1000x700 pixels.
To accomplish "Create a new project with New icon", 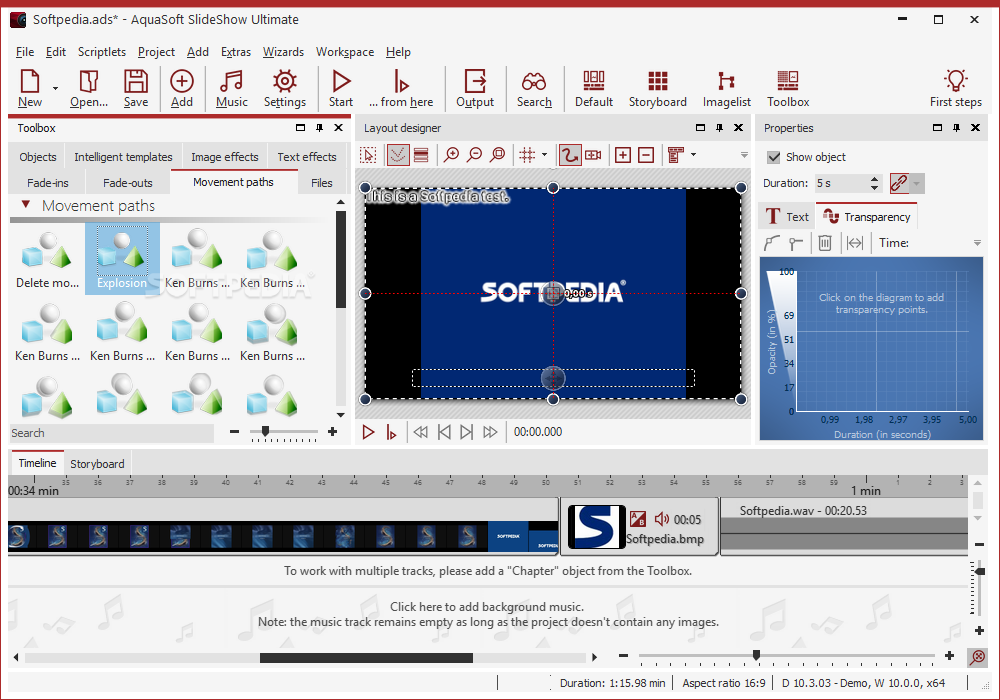I will point(30,88).
